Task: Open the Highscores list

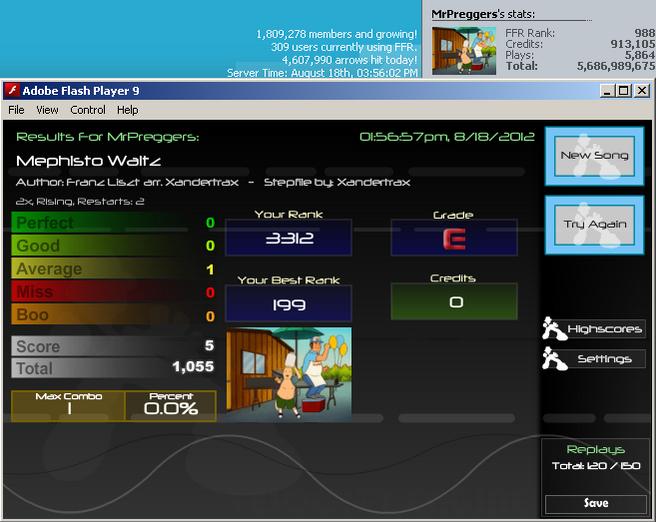Action: pyautogui.click(x=605, y=329)
